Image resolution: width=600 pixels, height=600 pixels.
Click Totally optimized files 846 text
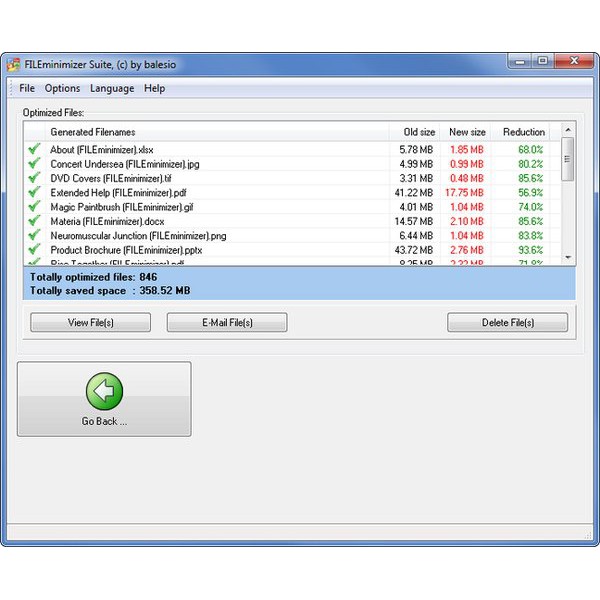coord(93,277)
